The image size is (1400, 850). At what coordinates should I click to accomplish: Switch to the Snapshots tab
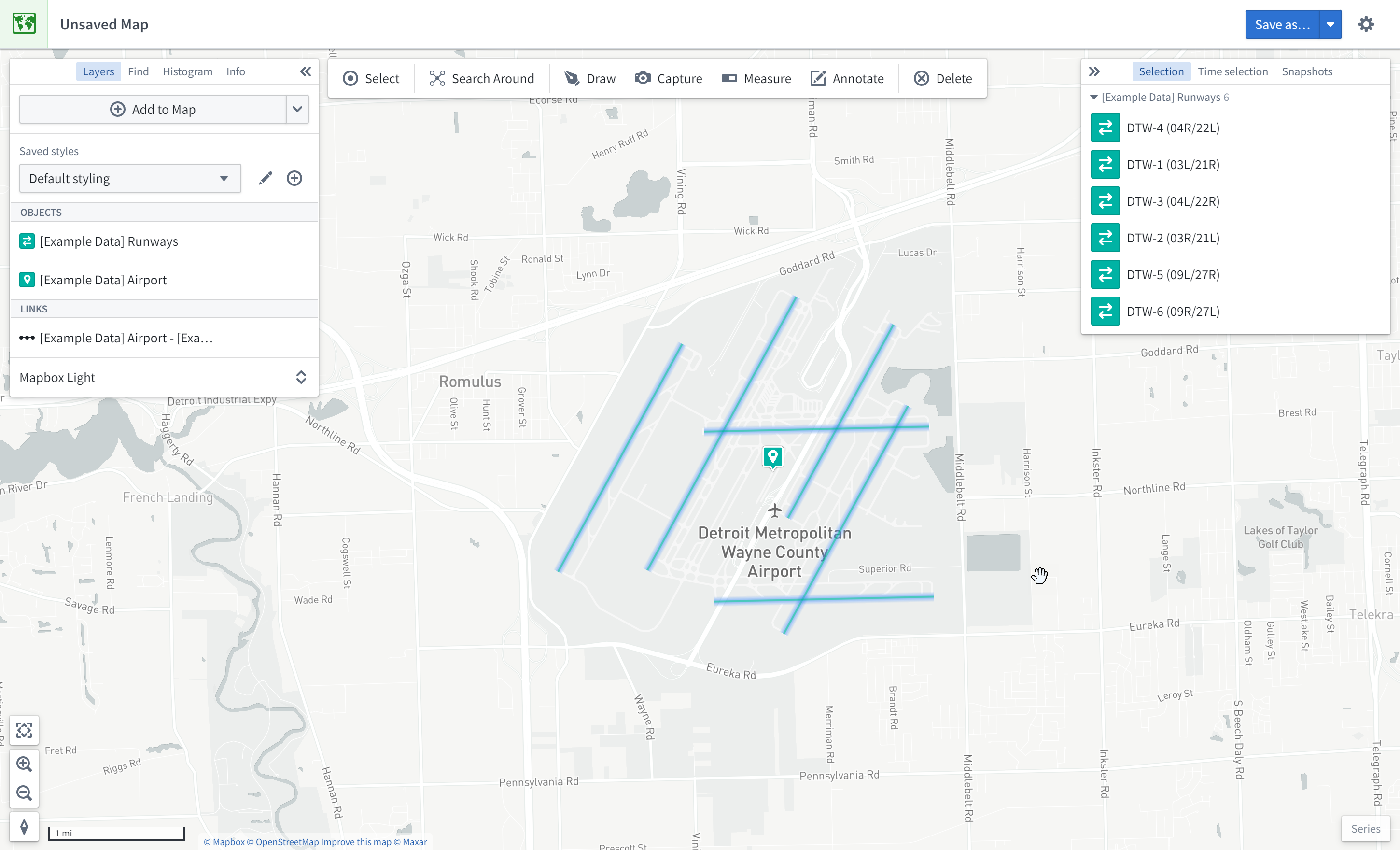[1307, 71]
